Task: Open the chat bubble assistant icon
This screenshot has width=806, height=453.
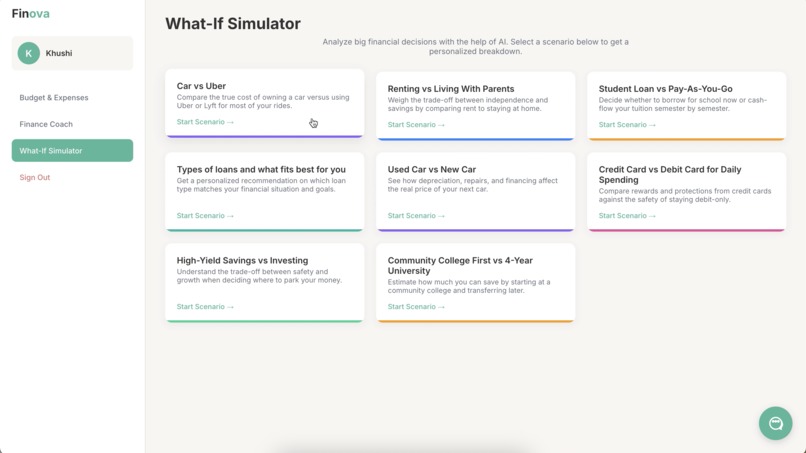Action: pyautogui.click(x=775, y=423)
